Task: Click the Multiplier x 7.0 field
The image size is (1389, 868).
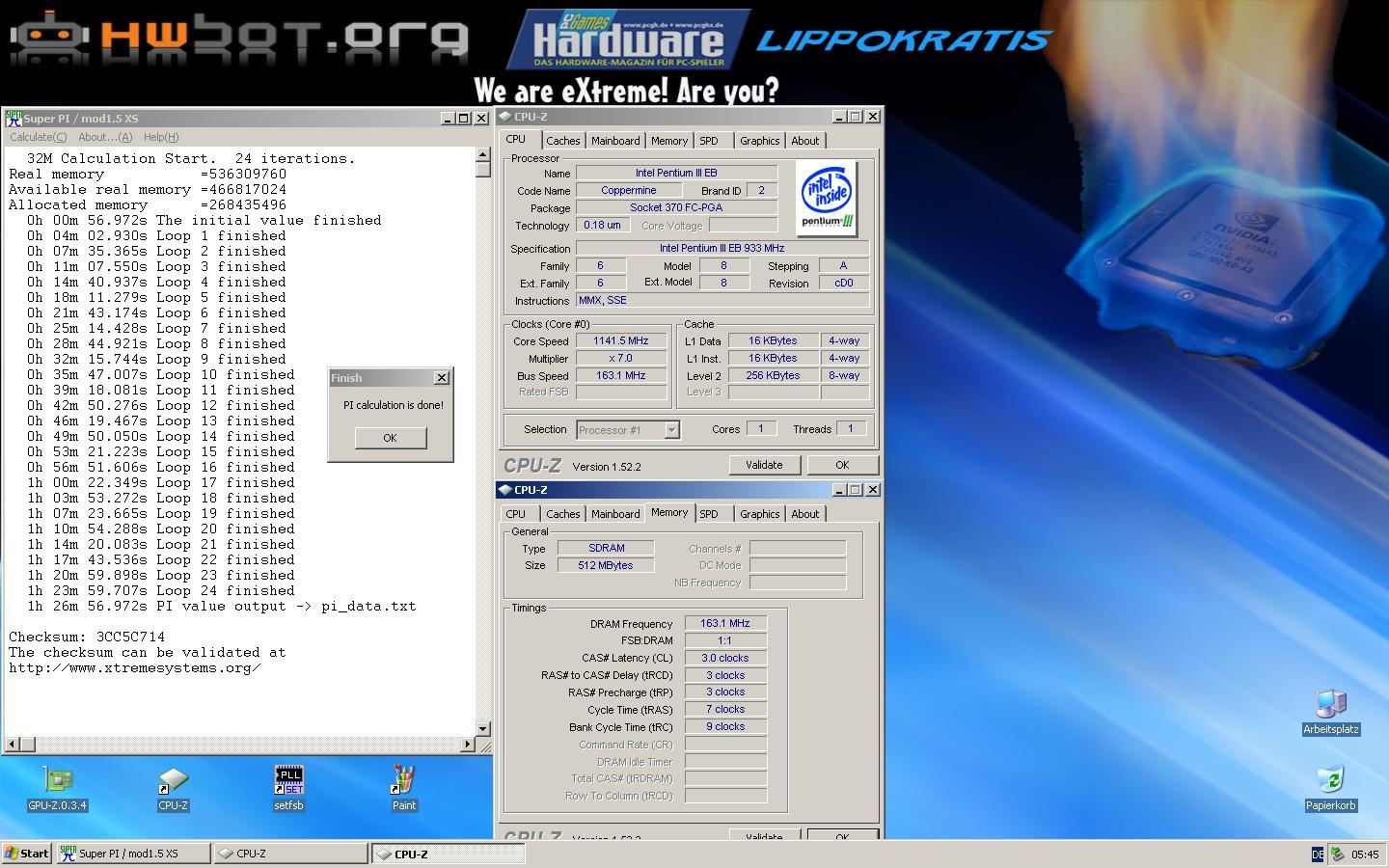Action: (621, 358)
